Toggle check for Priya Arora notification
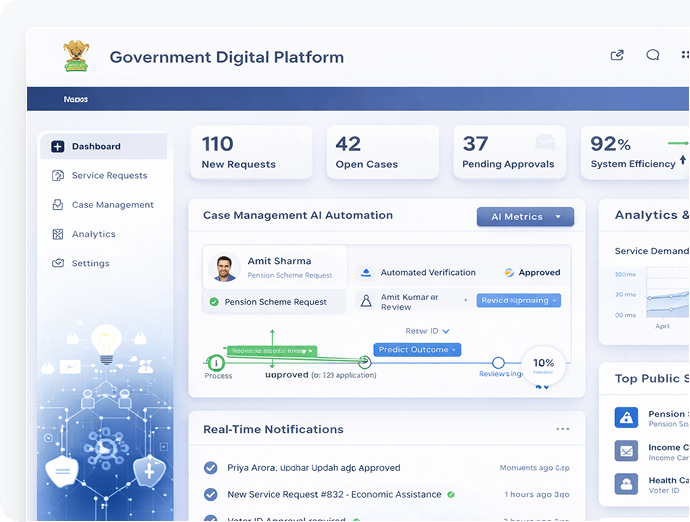Screen dimensions: 690x522 coord(211,467)
